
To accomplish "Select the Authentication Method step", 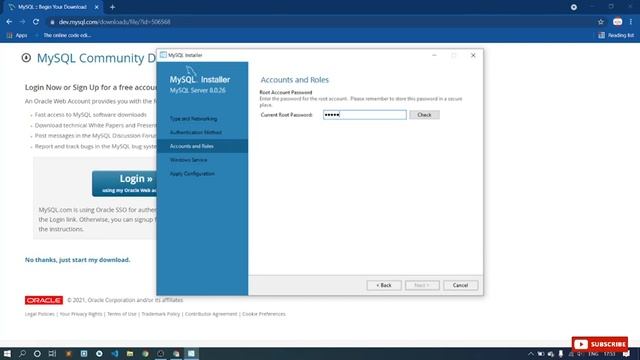I will click(196, 132).
